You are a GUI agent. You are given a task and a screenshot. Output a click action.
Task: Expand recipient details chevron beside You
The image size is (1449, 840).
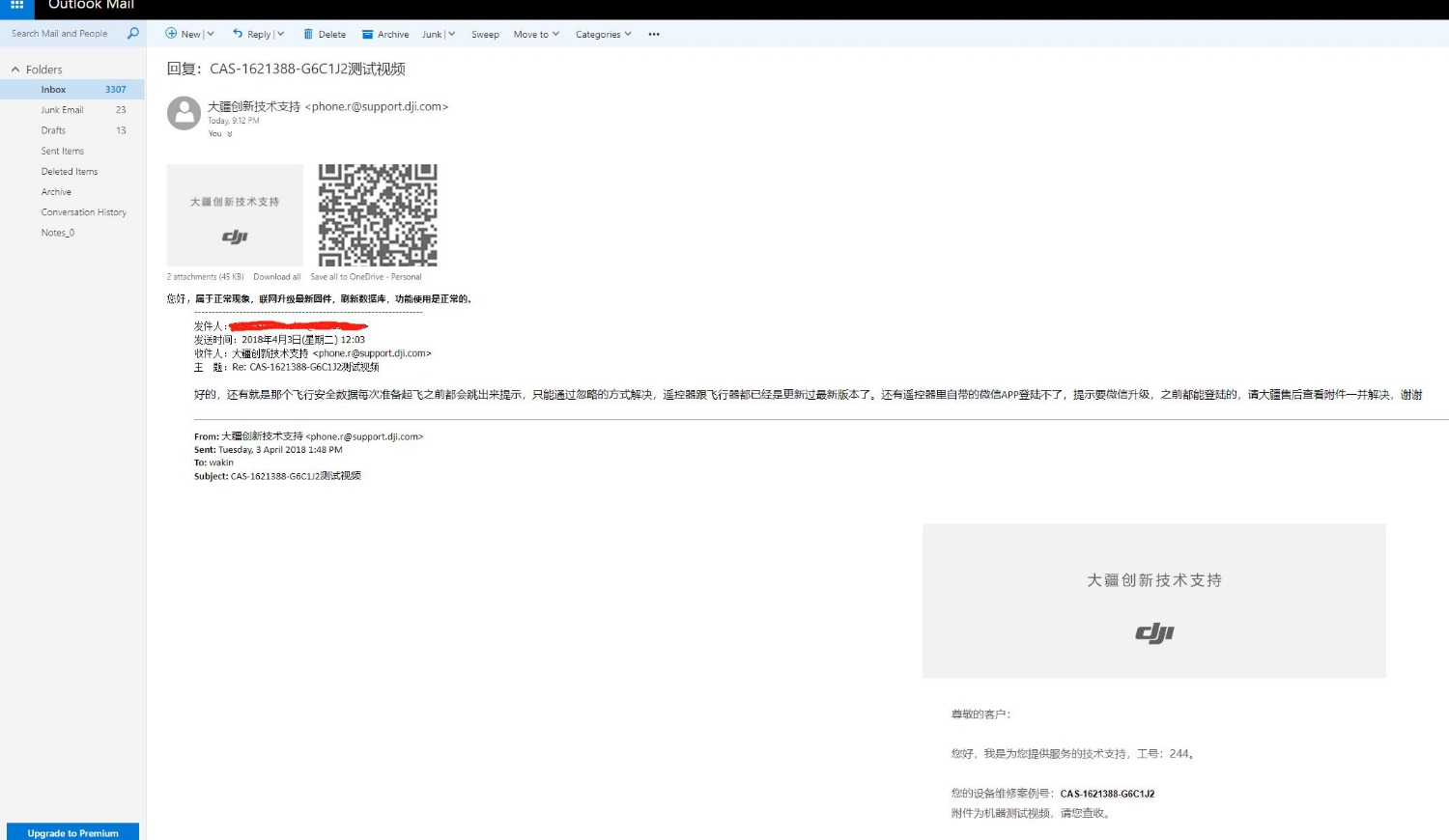pos(230,134)
